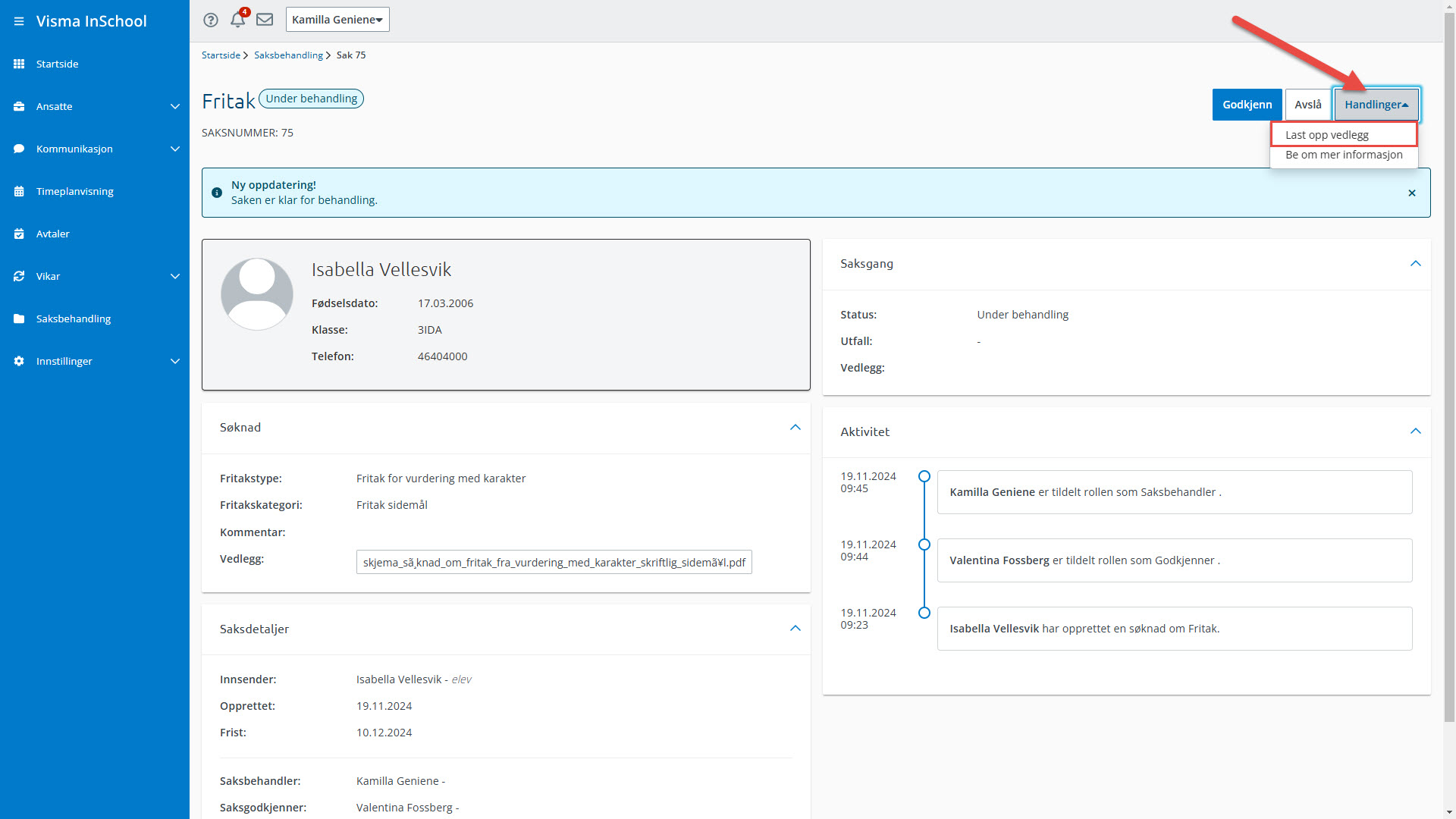1456x819 pixels.
Task: Click the Godkjenn button
Action: 1247,105
